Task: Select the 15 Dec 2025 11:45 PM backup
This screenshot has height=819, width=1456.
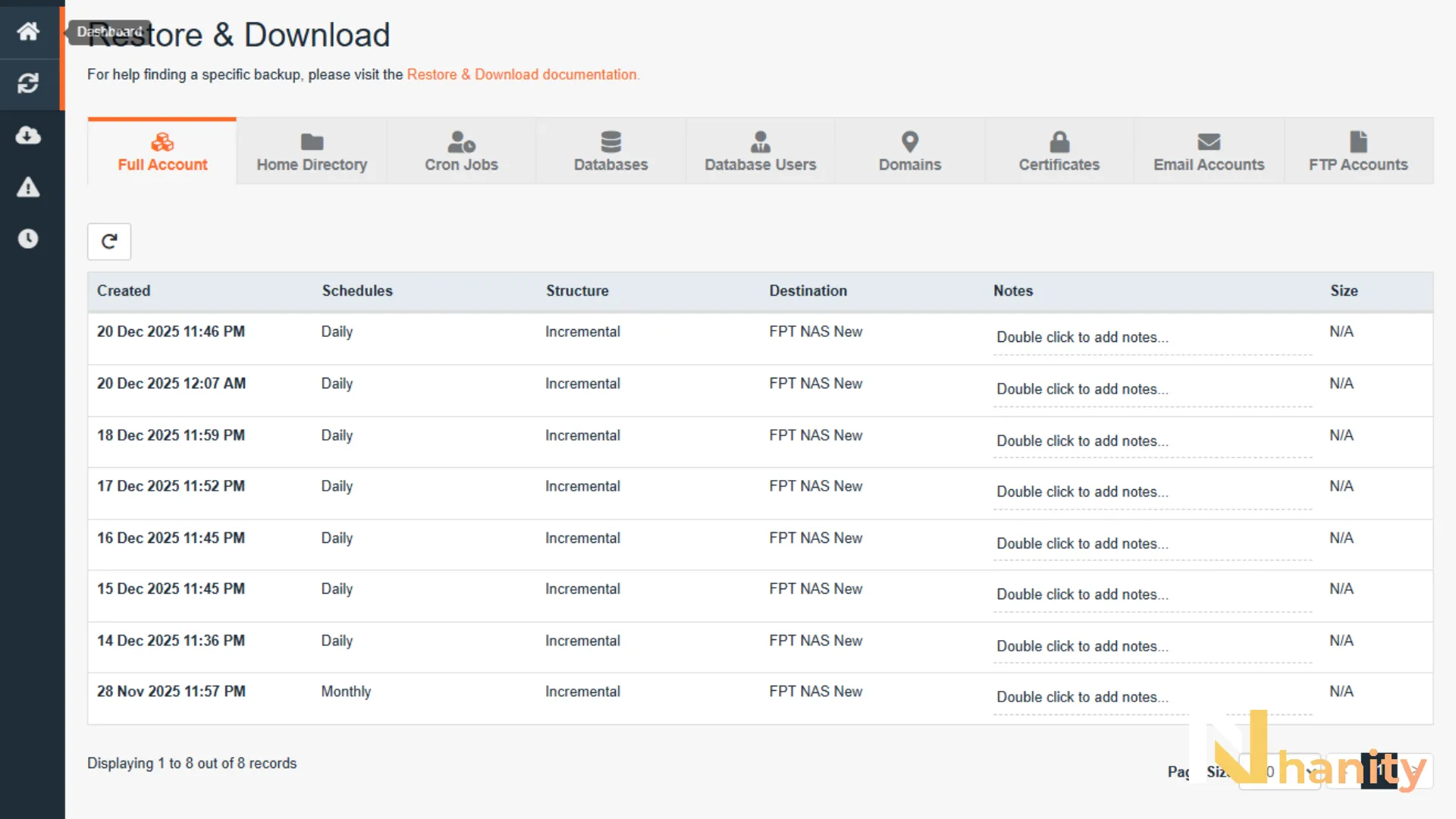Action: click(760, 596)
